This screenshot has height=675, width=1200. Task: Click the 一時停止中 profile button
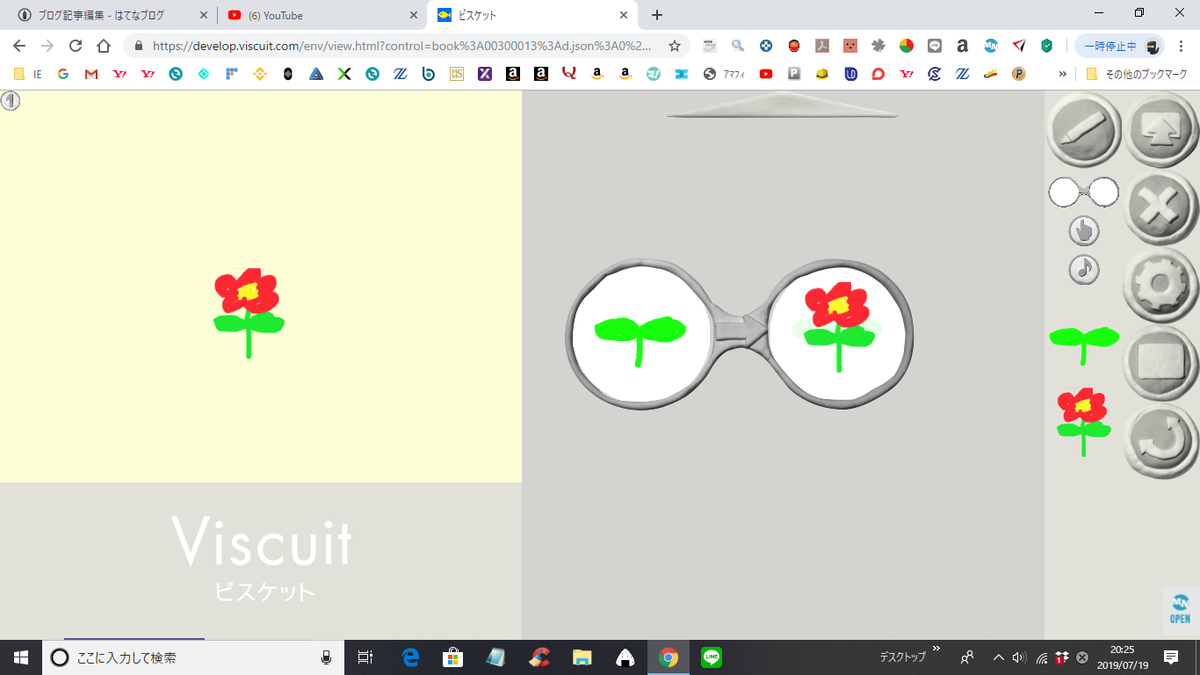pyautogui.click(x=1121, y=46)
